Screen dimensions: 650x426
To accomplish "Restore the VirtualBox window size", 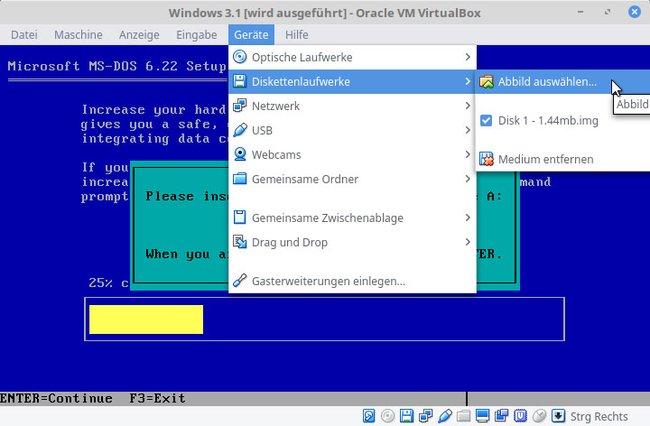I will tap(607, 12).
